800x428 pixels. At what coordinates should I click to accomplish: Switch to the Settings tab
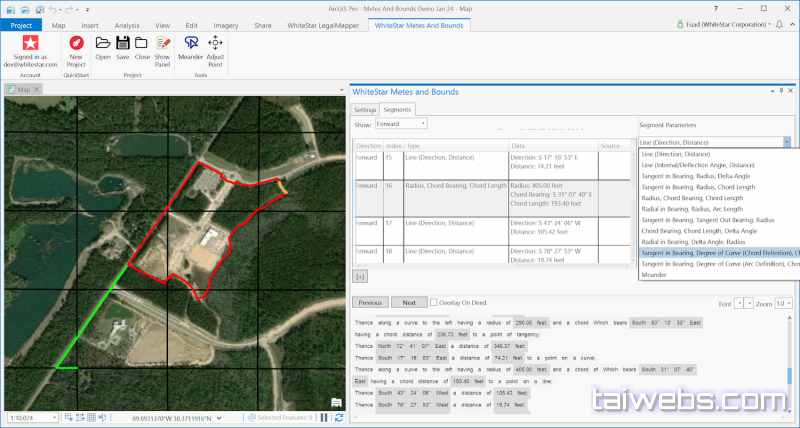[x=364, y=109]
